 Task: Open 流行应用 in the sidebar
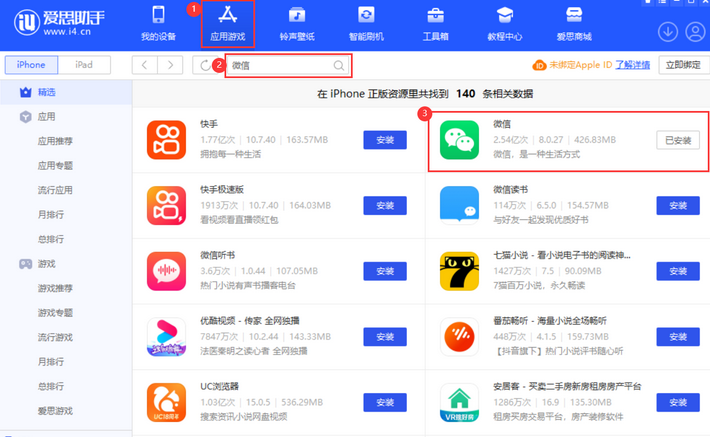pos(55,190)
